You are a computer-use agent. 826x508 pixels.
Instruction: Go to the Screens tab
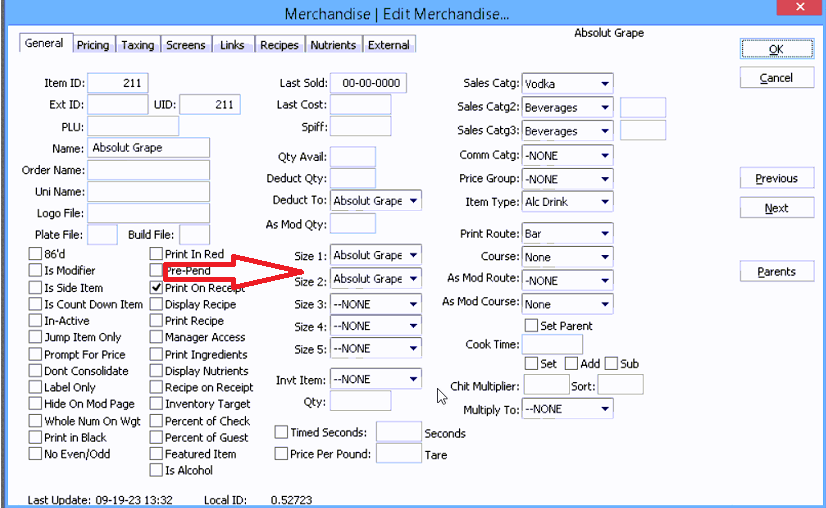[185, 45]
